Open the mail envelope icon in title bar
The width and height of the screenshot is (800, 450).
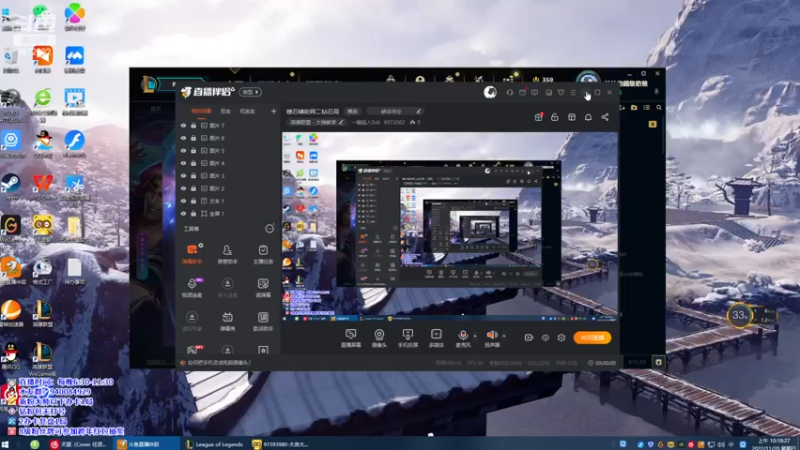click(522, 92)
